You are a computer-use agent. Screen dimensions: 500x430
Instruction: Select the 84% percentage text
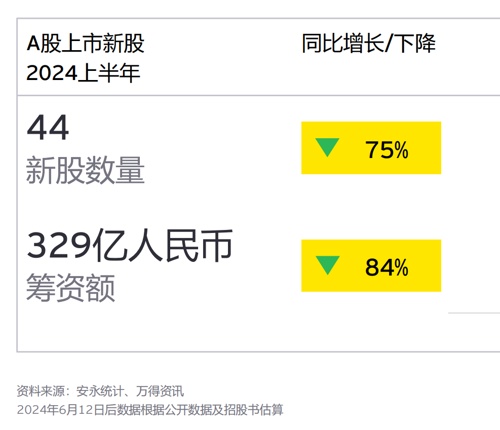(x=387, y=267)
